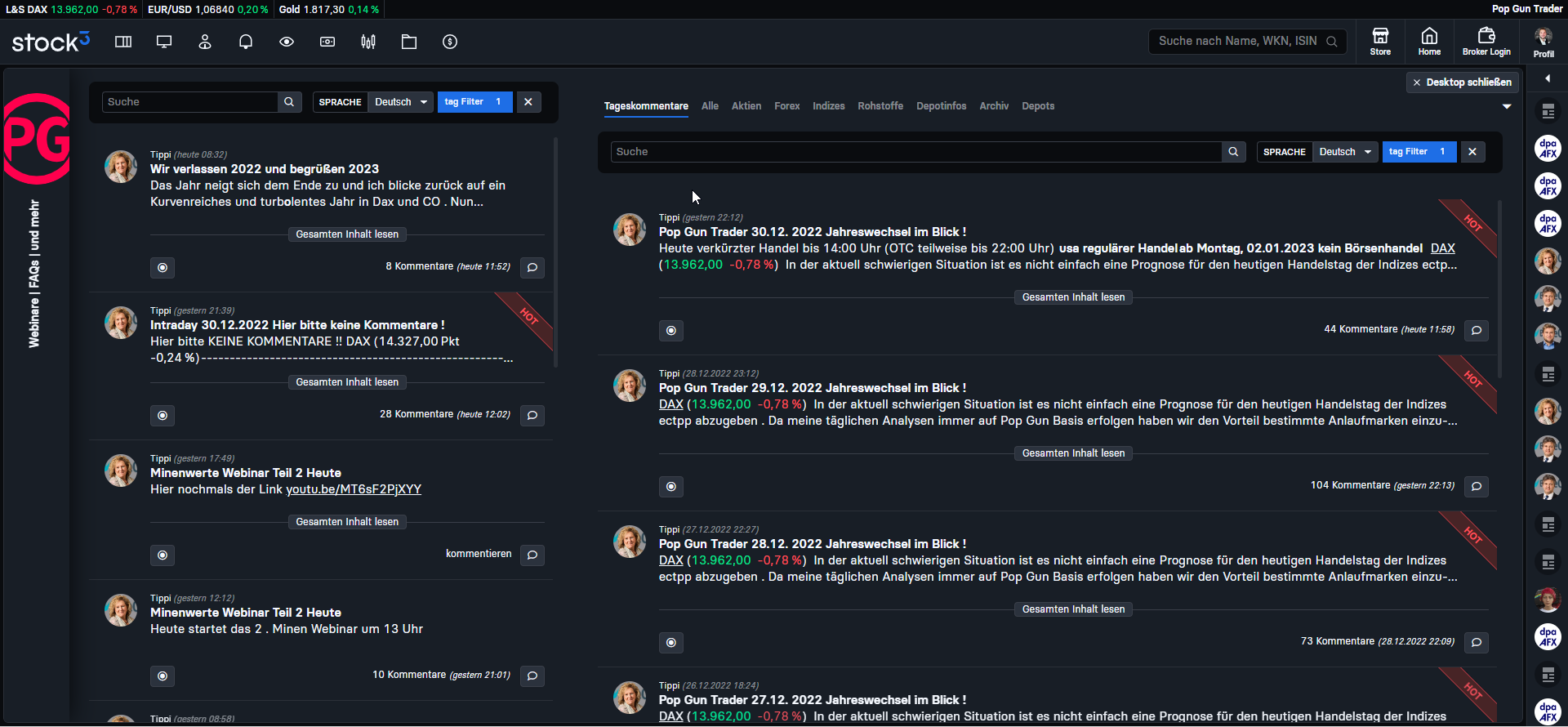1568x727 pixels.
Task: Click 'L&S DAX' ticker in top bar
Action: (72, 10)
